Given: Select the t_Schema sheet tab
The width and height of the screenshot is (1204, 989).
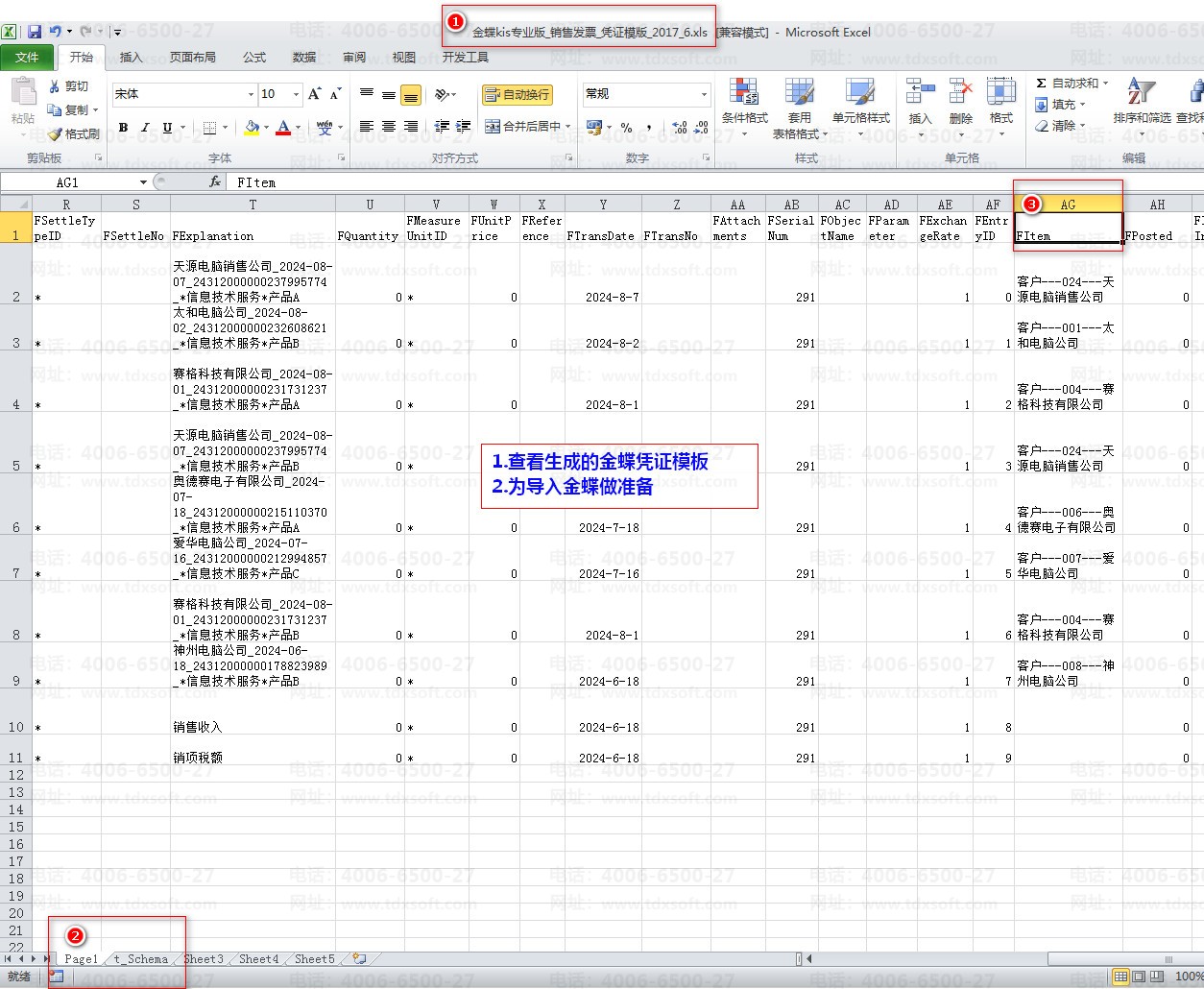Looking at the screenshot, I should click(140, 958).
